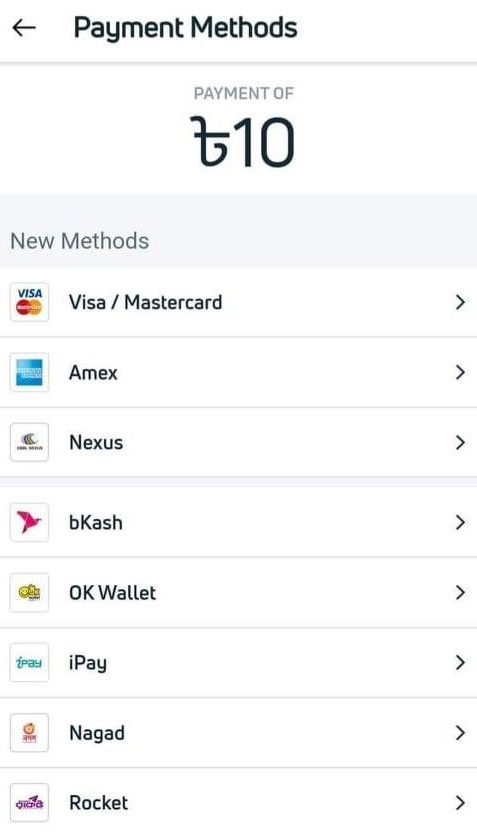
Task: Click the purple Rocket logo icon
Action: pos(29,803)
